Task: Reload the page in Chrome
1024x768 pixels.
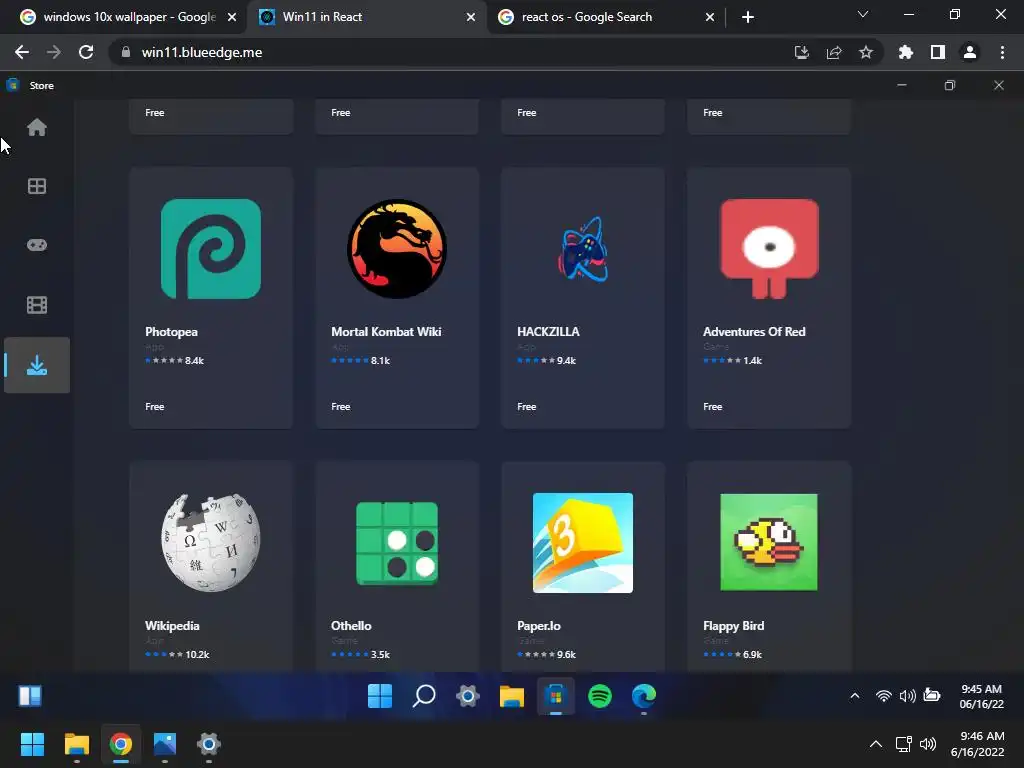Action: 86,52
